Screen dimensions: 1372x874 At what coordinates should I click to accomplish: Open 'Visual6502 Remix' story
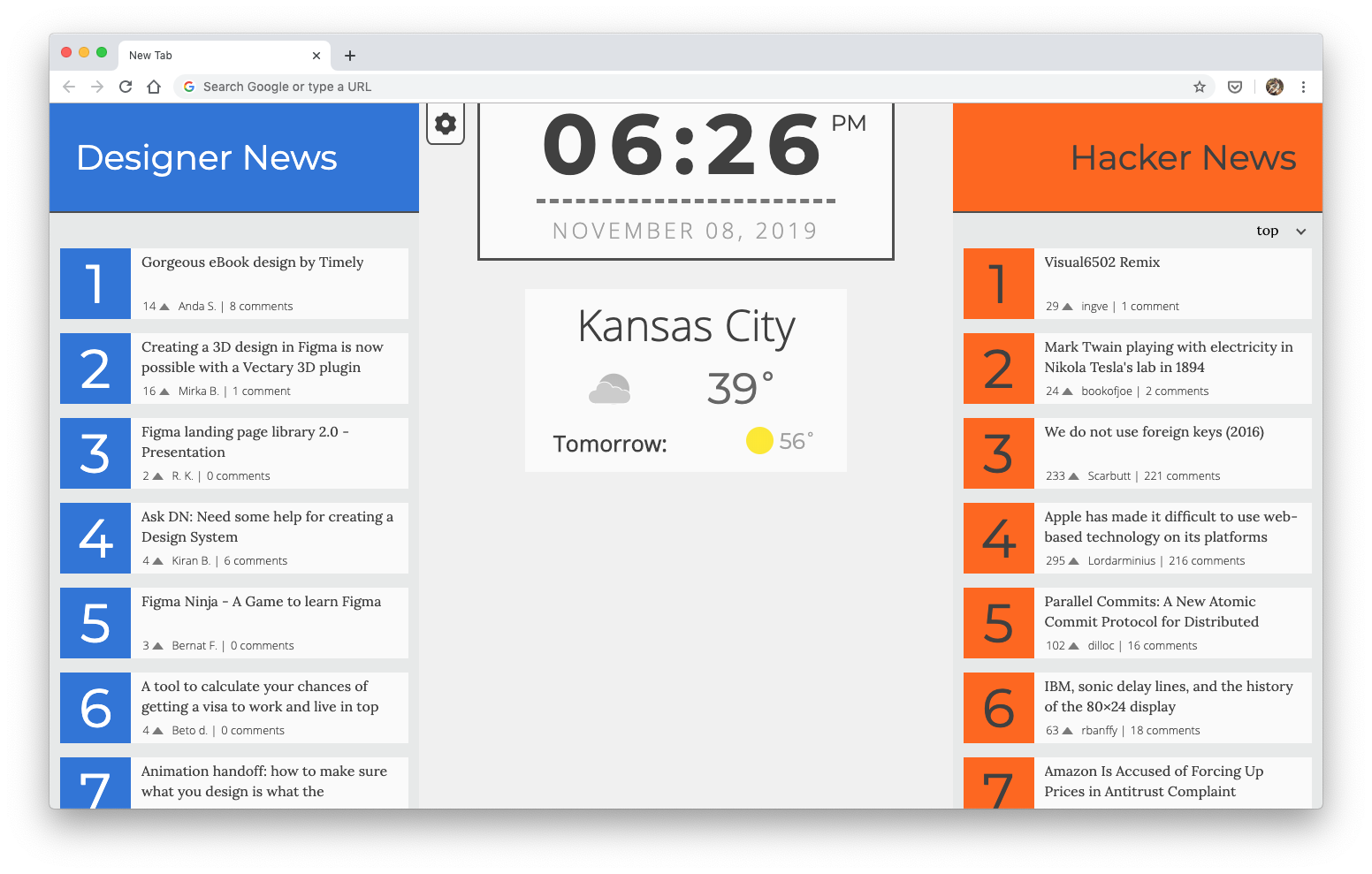(1101, 262)
